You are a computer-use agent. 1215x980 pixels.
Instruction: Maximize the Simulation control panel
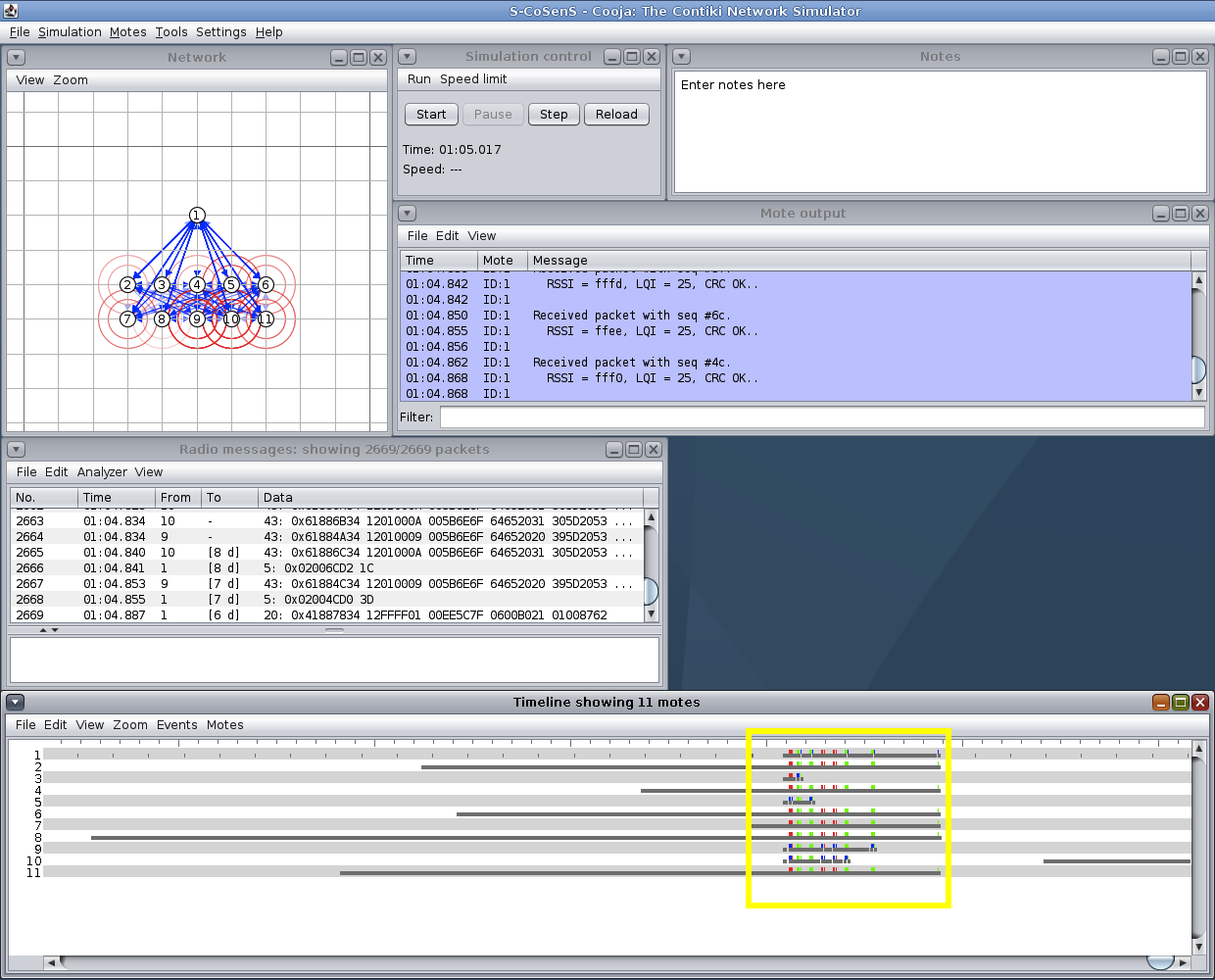pos(632,57)
